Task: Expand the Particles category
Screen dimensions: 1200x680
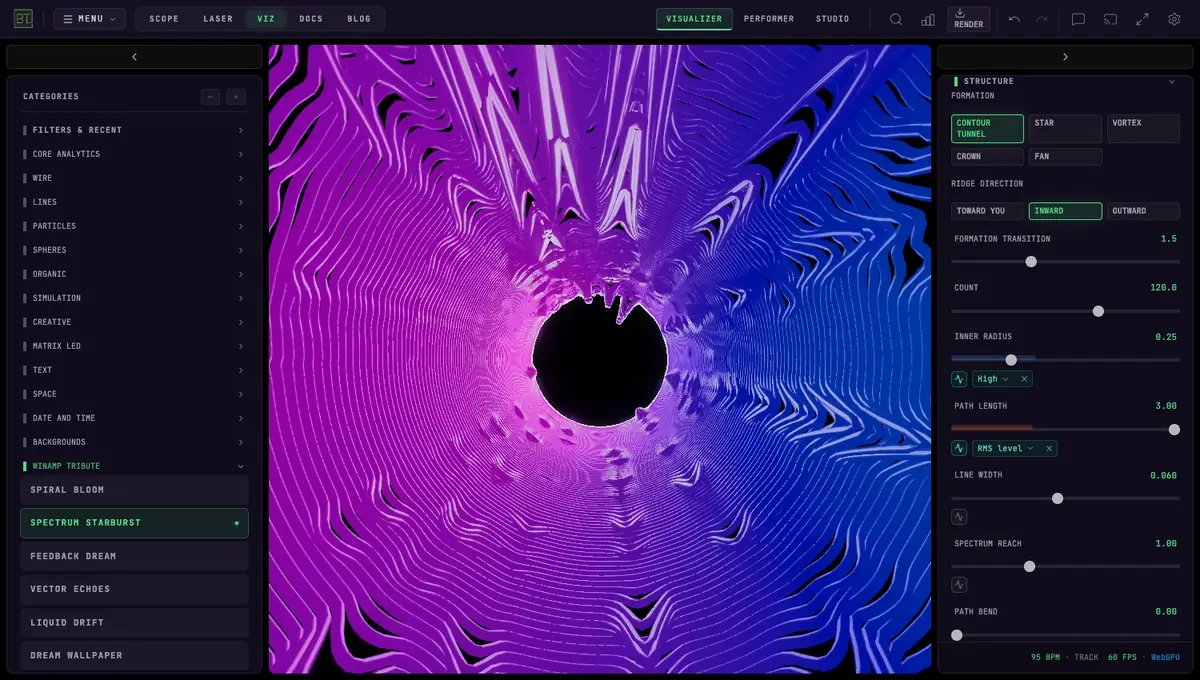Action: [134, 226]
